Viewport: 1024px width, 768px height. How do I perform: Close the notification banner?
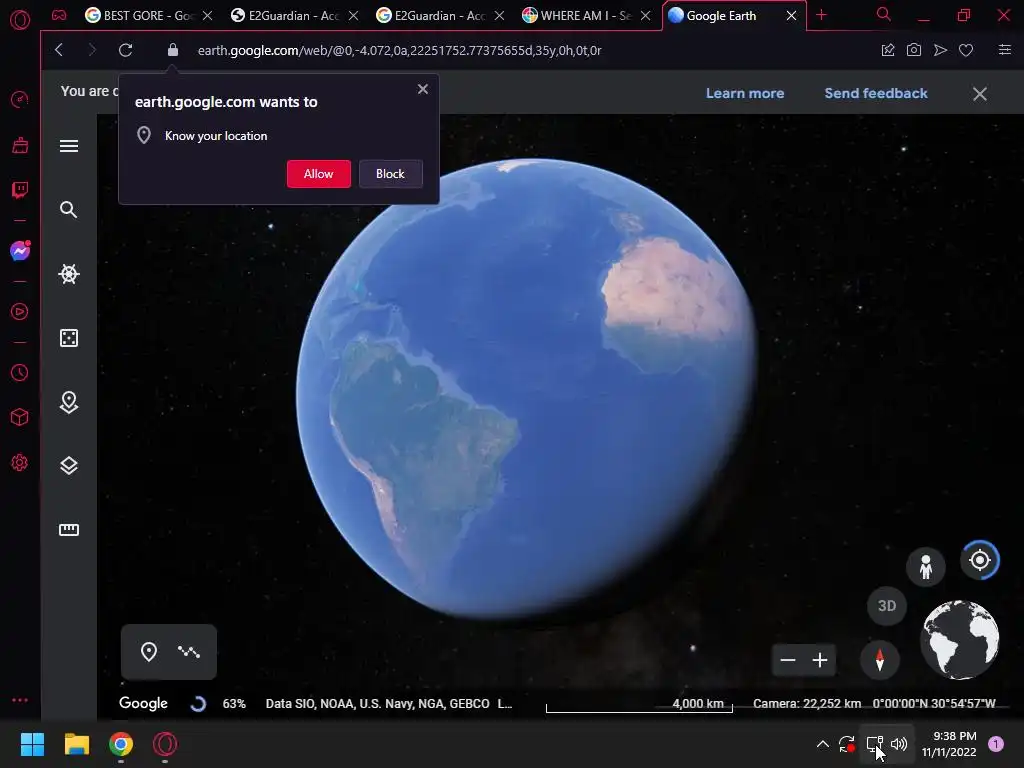980,94
